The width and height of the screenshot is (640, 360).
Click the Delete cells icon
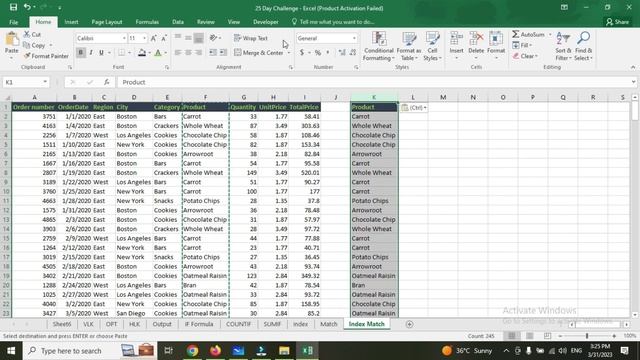476,39
